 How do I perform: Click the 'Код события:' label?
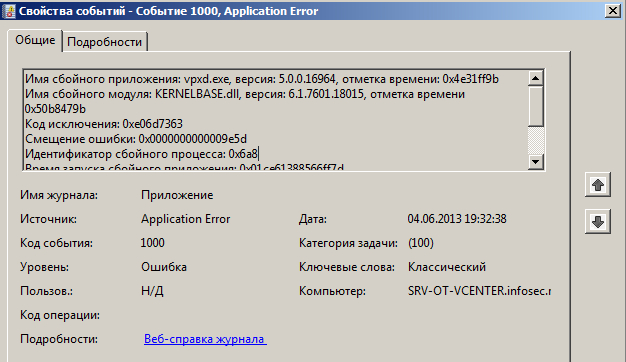[x=56, y=243]
